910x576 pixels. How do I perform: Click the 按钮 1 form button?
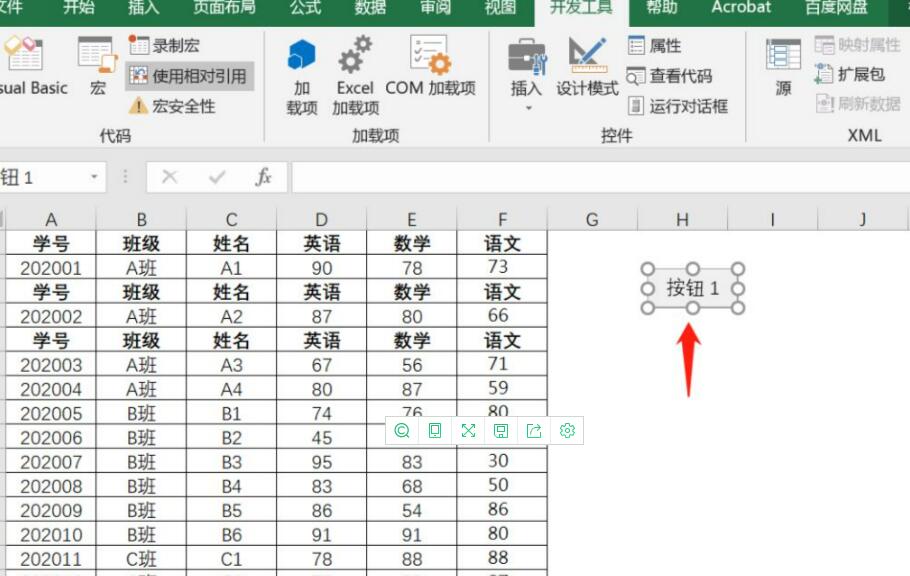tap(692, 289)
